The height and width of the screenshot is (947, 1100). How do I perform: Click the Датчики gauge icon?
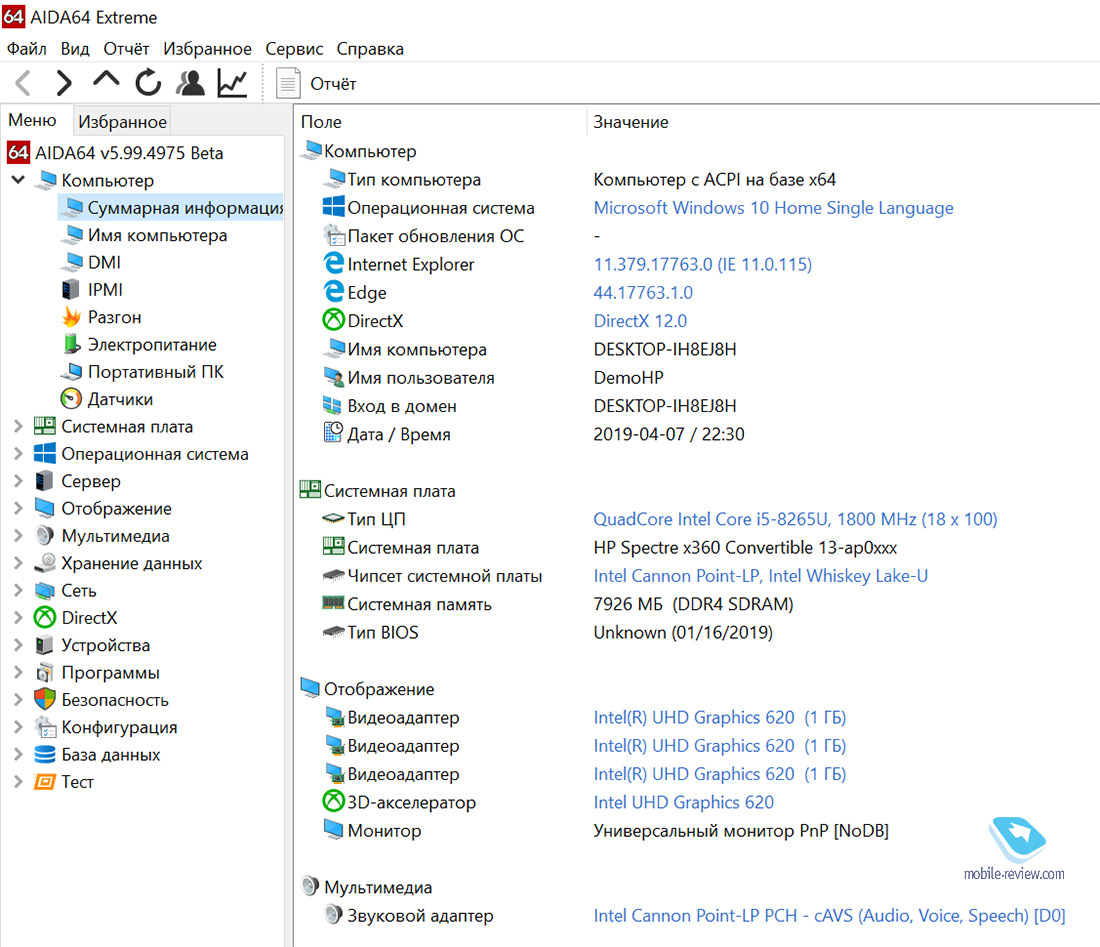[x=71, y=399]
